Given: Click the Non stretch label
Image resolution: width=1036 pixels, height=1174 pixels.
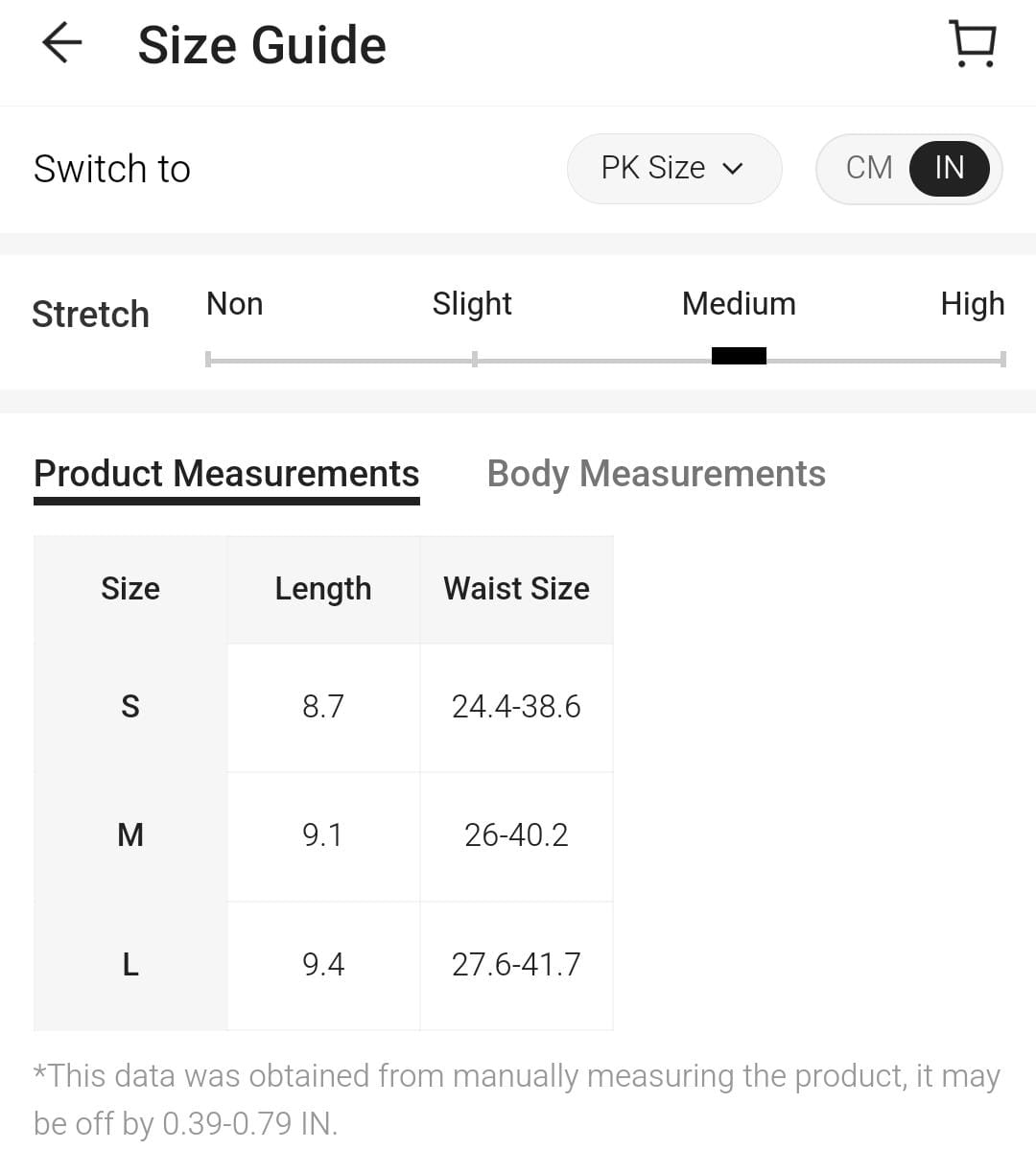Looking at the screenshot, I should (x=234, y=304).
